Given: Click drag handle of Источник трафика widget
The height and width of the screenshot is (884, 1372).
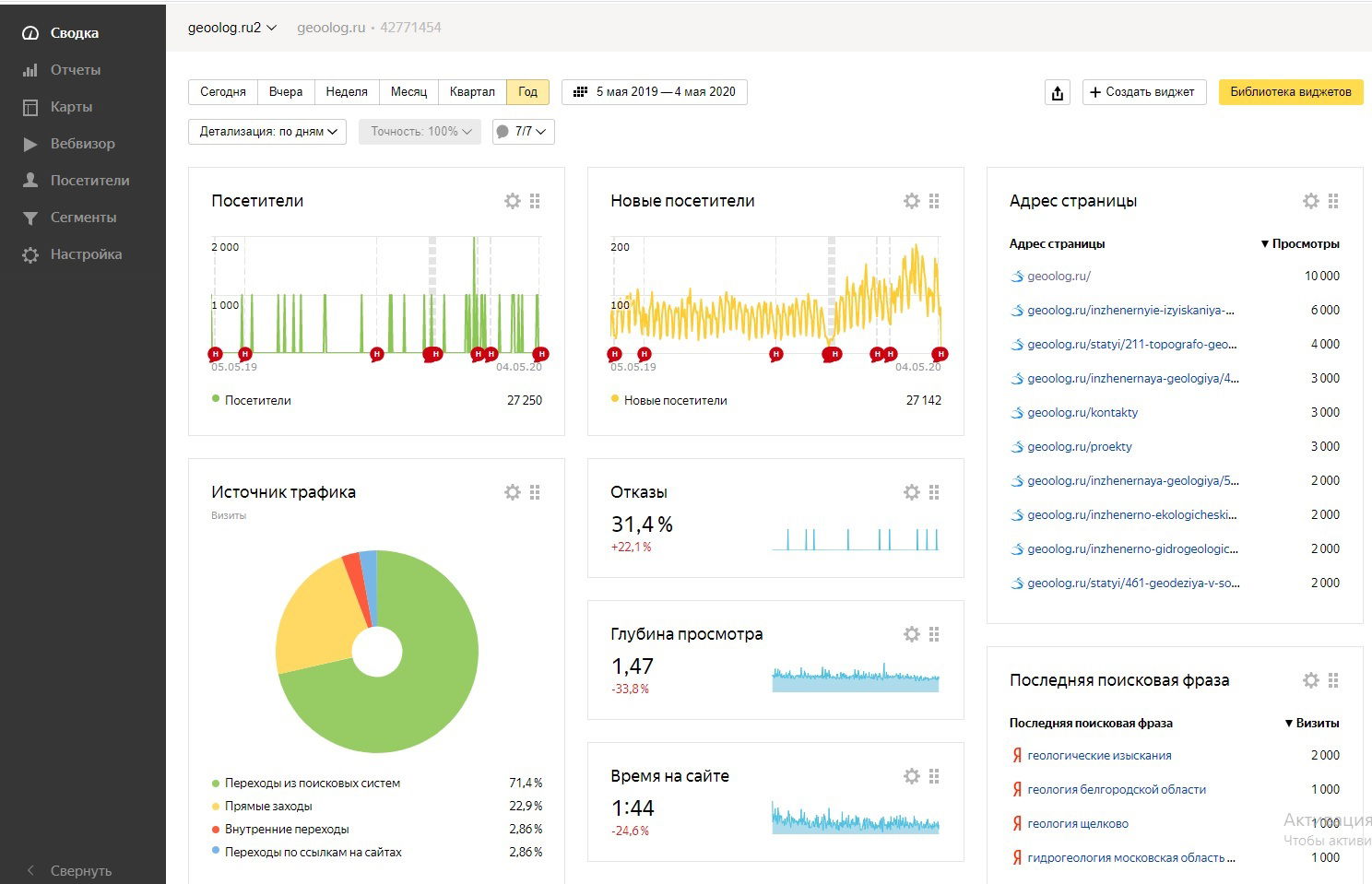Looking at the screenshot, I should pos(535,492).
